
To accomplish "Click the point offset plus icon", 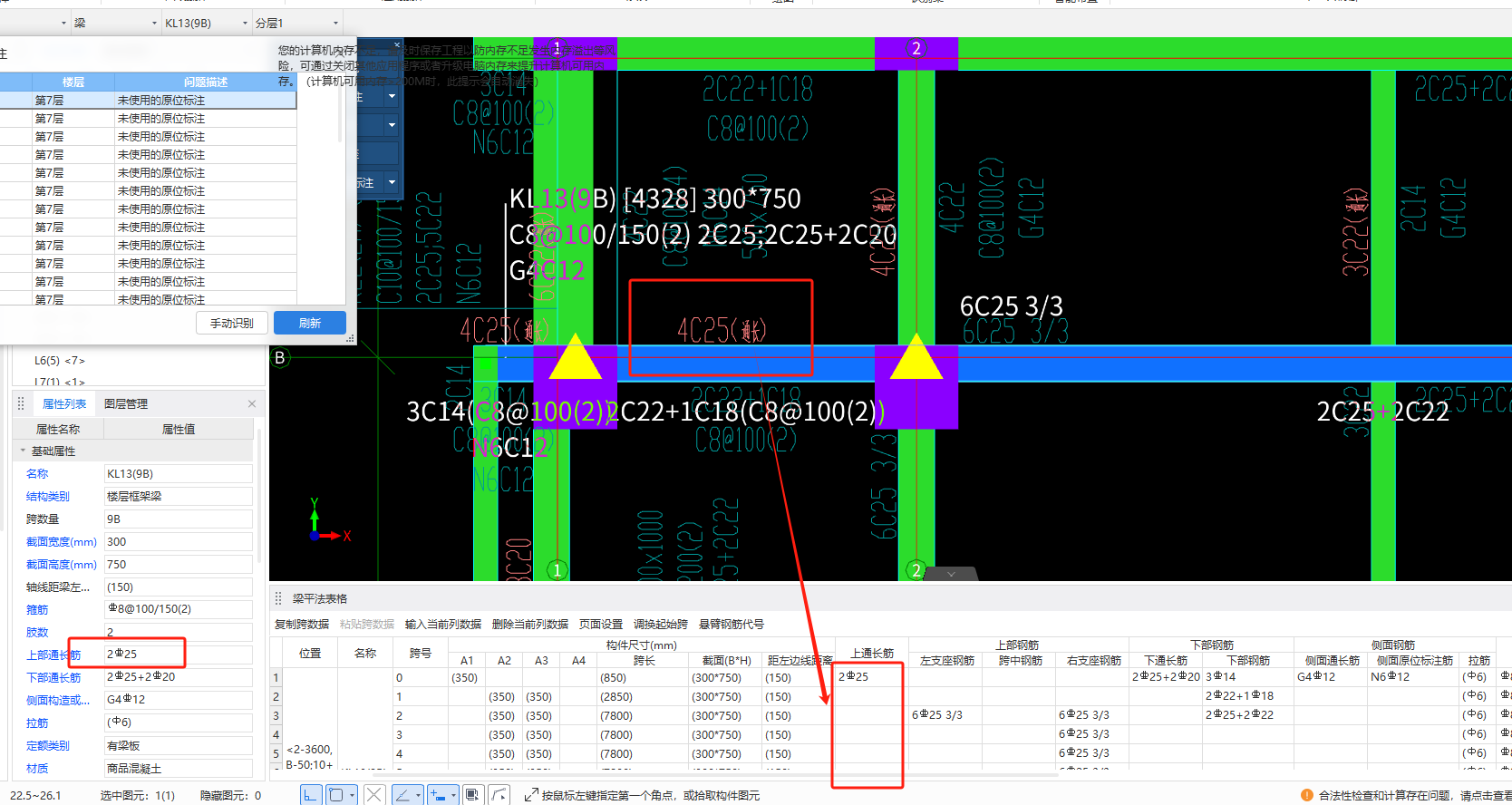I will [438, 795].
